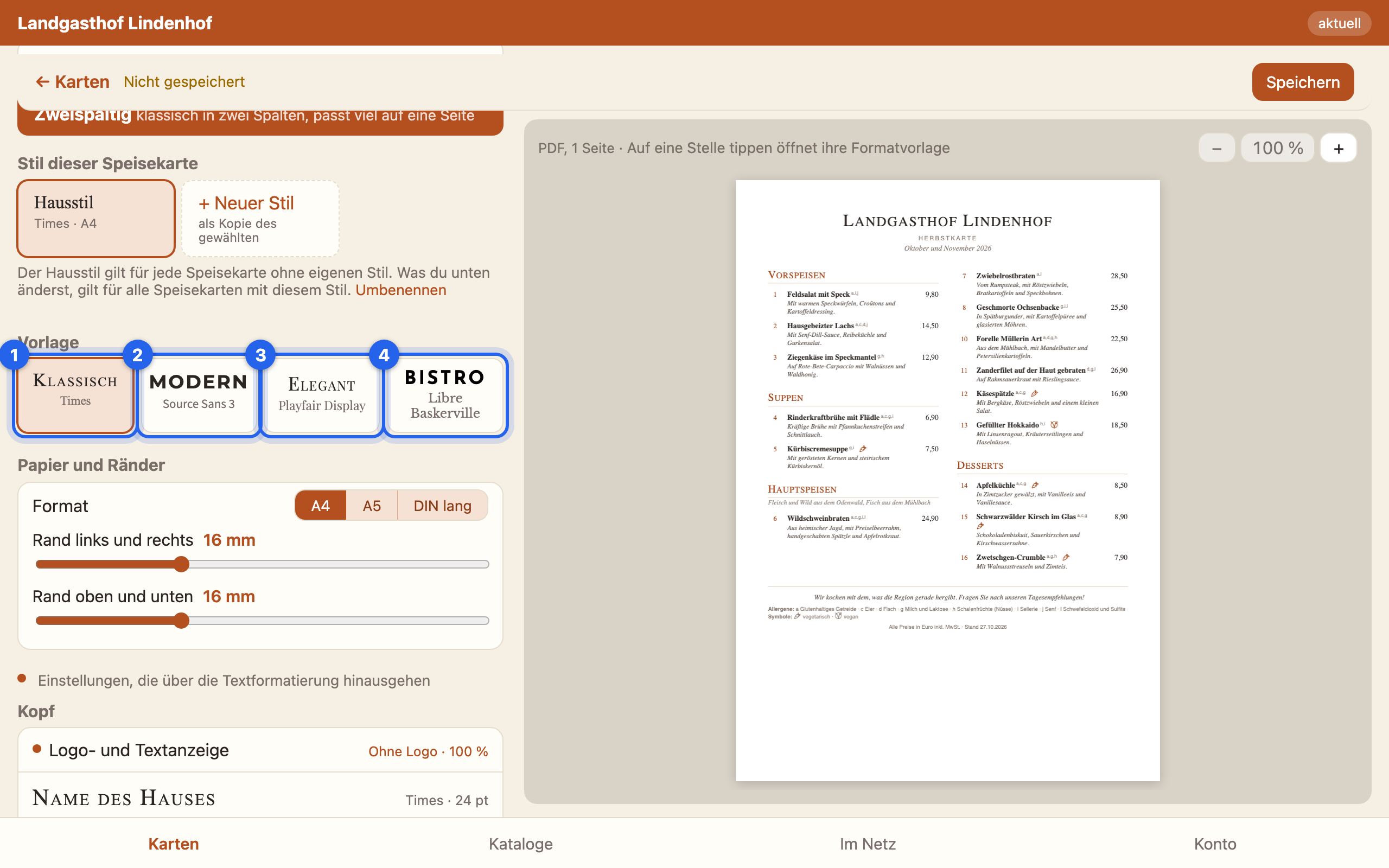Select the Modern template card
Image resolution: width=1389 pixels, height=868 pixels.
click(198, 395)
